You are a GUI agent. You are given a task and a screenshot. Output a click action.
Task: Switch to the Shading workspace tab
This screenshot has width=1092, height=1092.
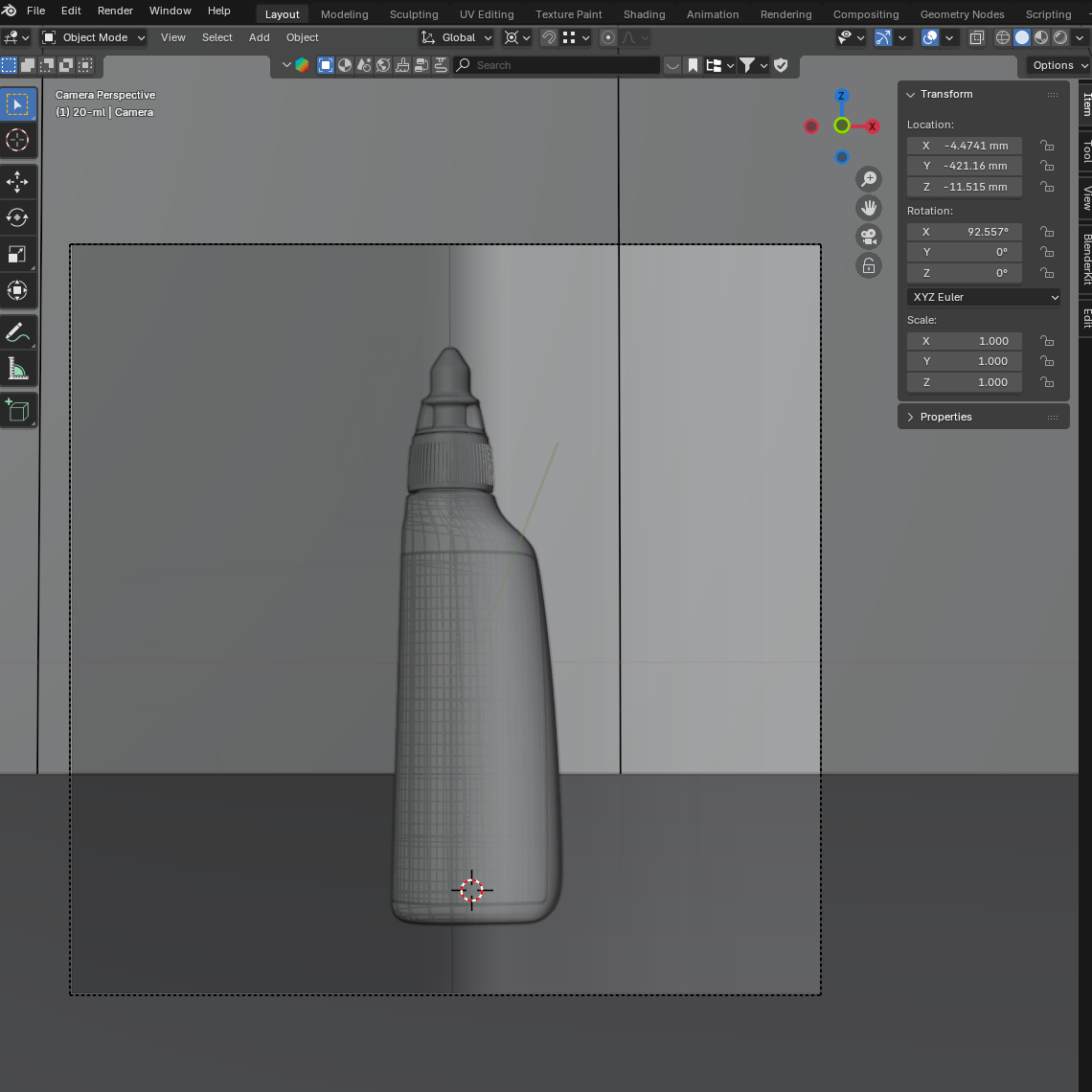click(644, 13)
